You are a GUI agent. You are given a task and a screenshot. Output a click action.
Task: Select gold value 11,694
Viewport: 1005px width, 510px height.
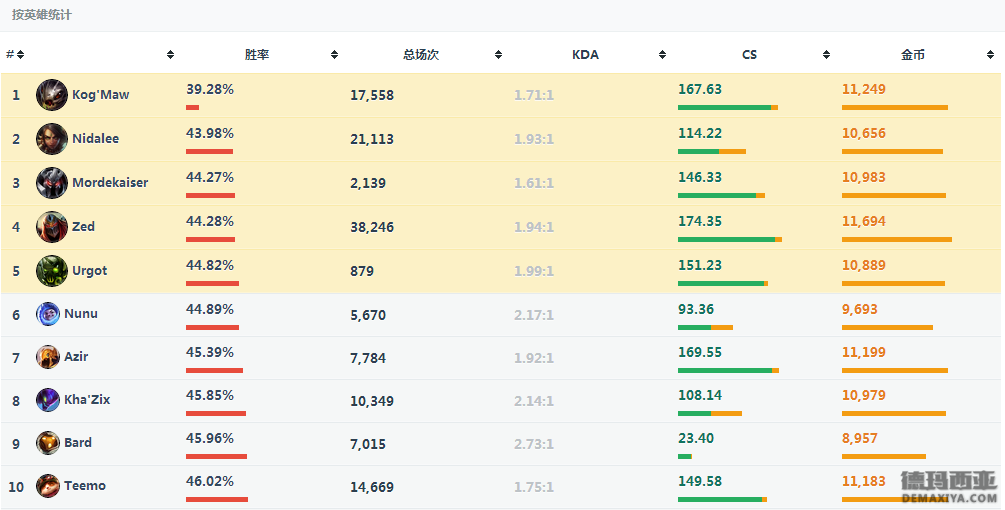(864, 221)
